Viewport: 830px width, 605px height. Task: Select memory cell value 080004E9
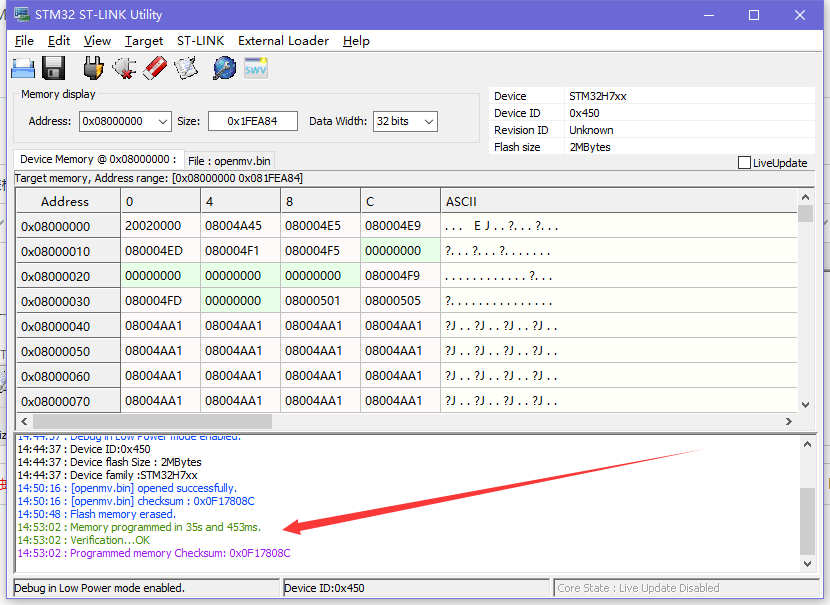point(400,226)
